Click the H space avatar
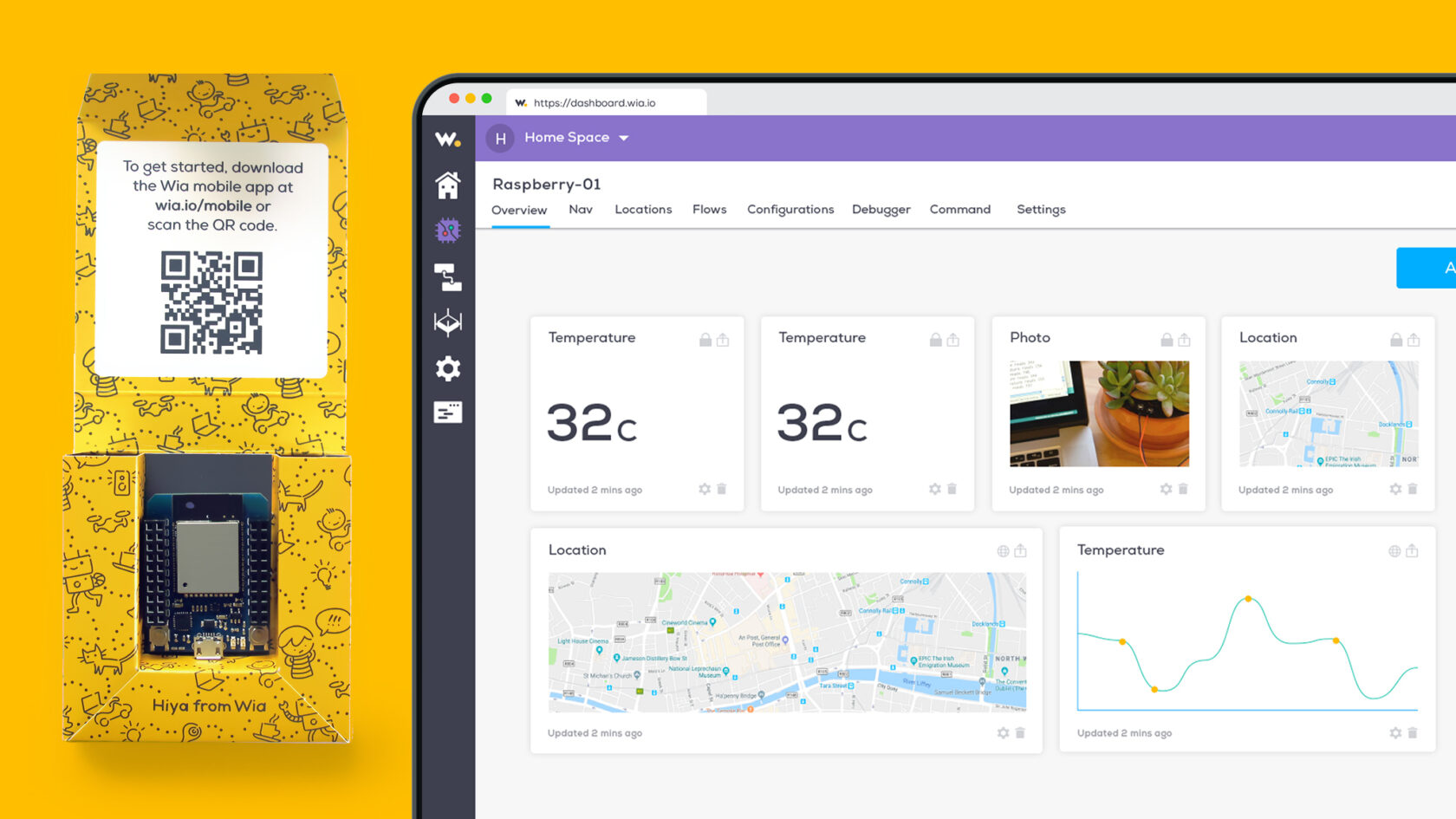This screenshot has height=819, width=1456. pos(500,138)
